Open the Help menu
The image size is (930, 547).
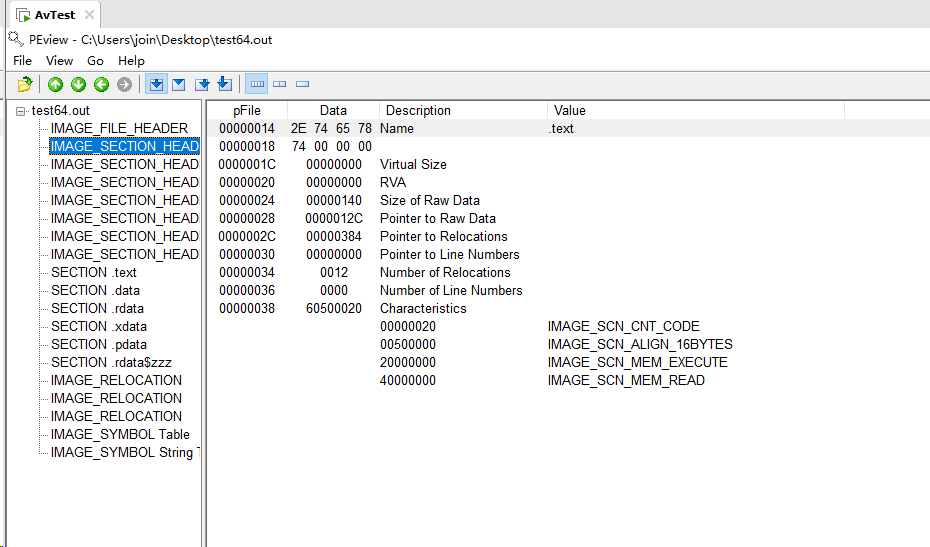pos(131,61)
